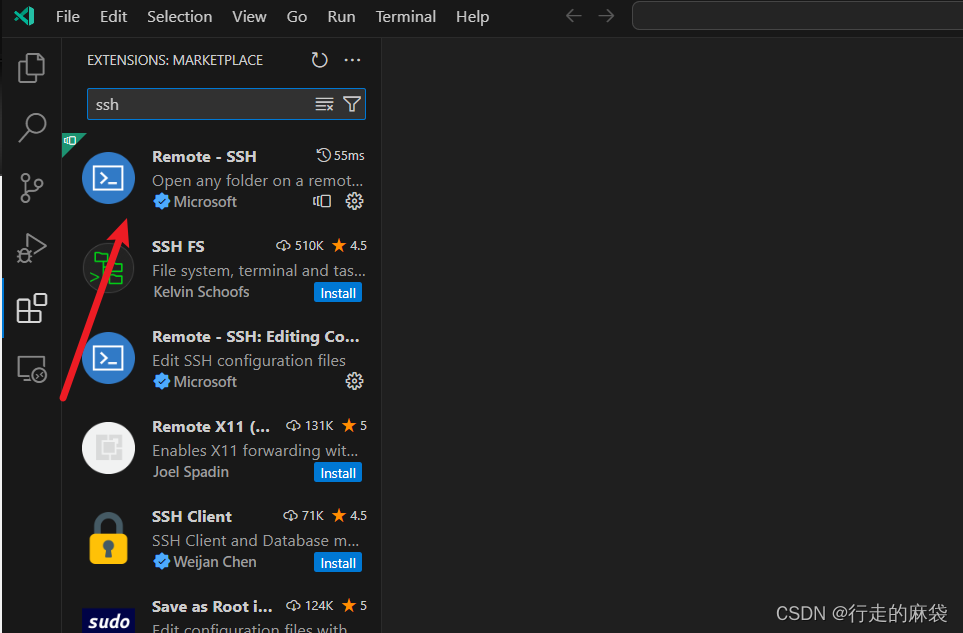Image resolution: width=963 pixels, height=633 pixels.
Task: Open SSH FS extension icon
Action: point(109,268)
